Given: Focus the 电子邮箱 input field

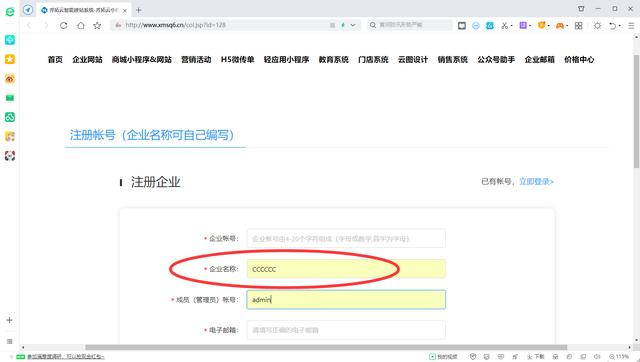Looking at the screenshot, I should tap(346, 330).
